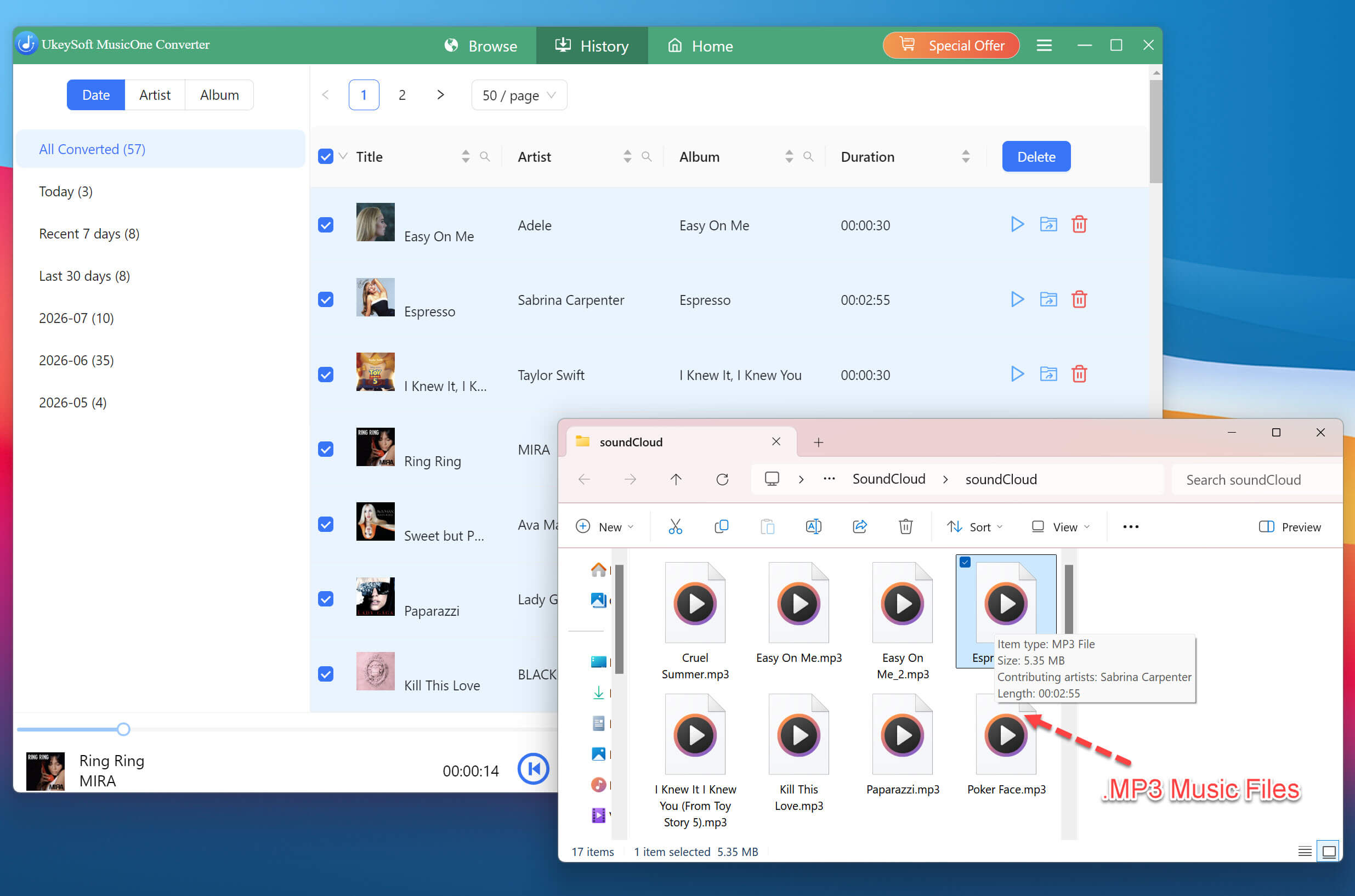Image resolution: width=1355 pixels, height=896 pixels.
Task: Go to page 2 of history
Action: 402,95
